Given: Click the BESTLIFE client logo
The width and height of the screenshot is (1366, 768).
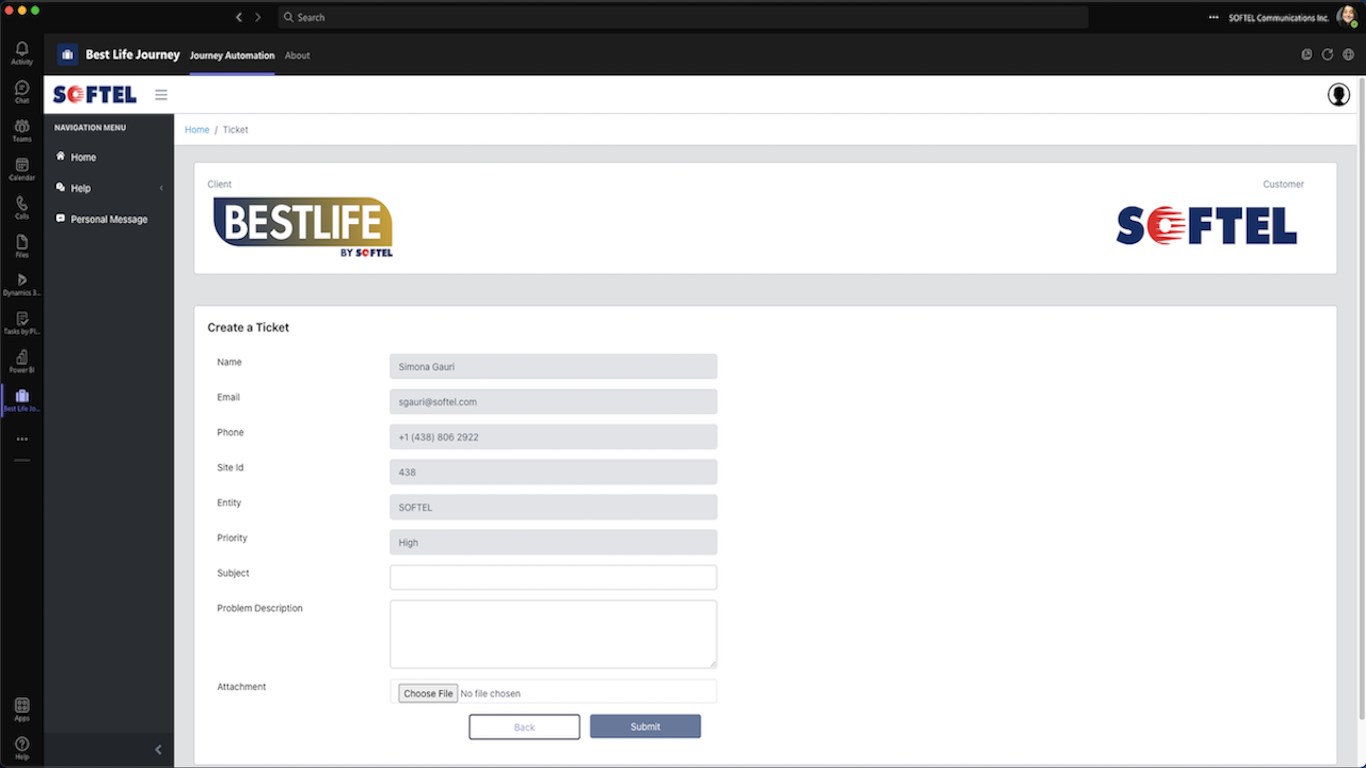Looking at the screenshot, I should tap(303, 227).
